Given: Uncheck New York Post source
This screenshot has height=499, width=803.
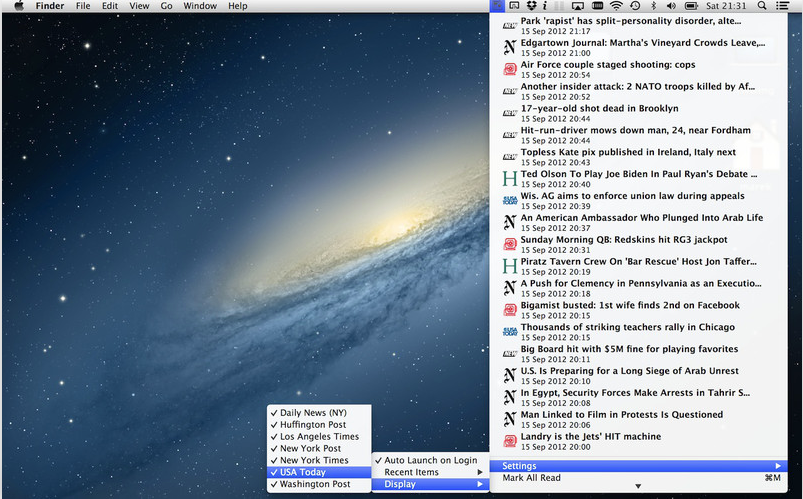Looking at the screenshot, I should [319, 448].
